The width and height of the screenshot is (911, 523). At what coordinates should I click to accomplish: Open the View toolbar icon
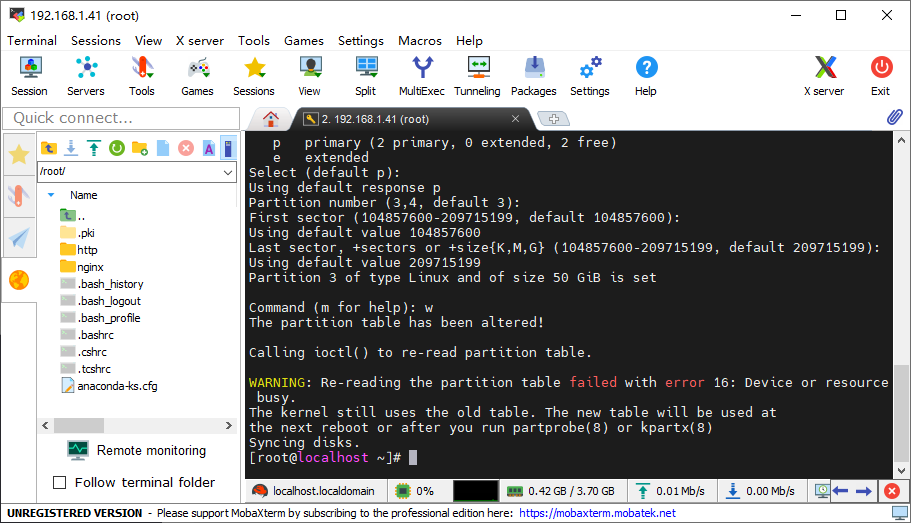pos(310,76)
